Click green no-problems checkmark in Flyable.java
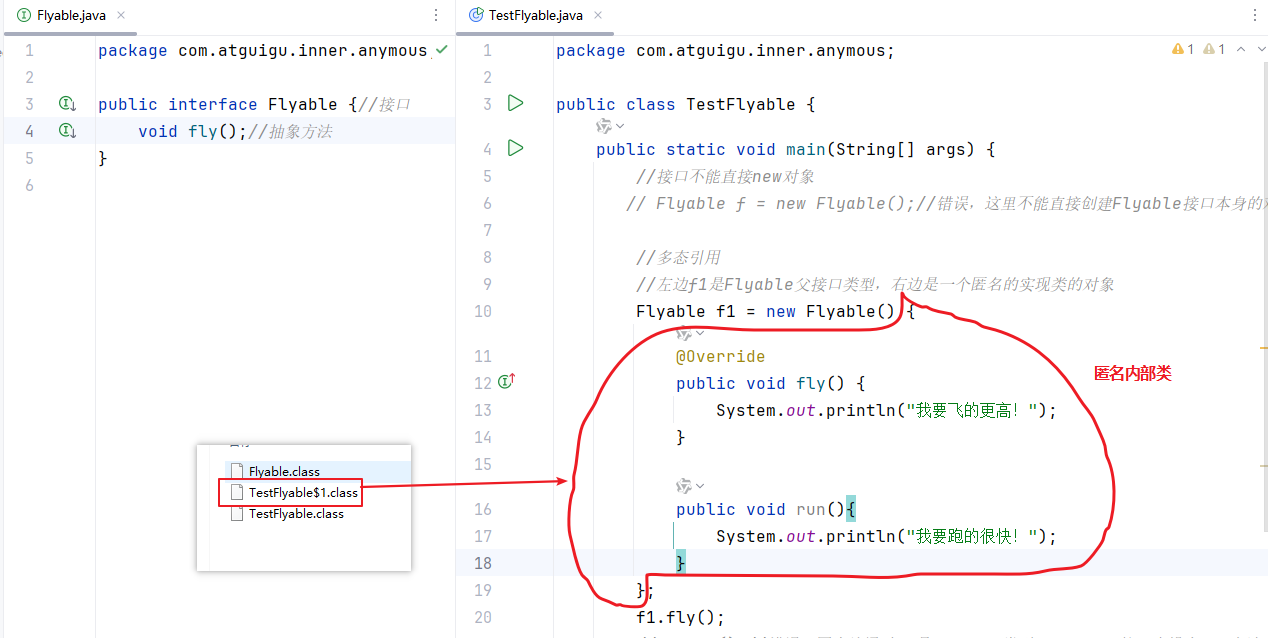Image resolution: width=1268 pixels, height=638 pixels. 442,49
